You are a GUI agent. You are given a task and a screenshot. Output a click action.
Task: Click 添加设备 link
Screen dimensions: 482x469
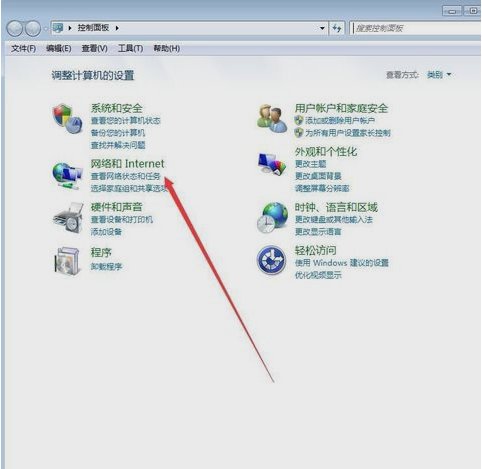coord(106,232)
